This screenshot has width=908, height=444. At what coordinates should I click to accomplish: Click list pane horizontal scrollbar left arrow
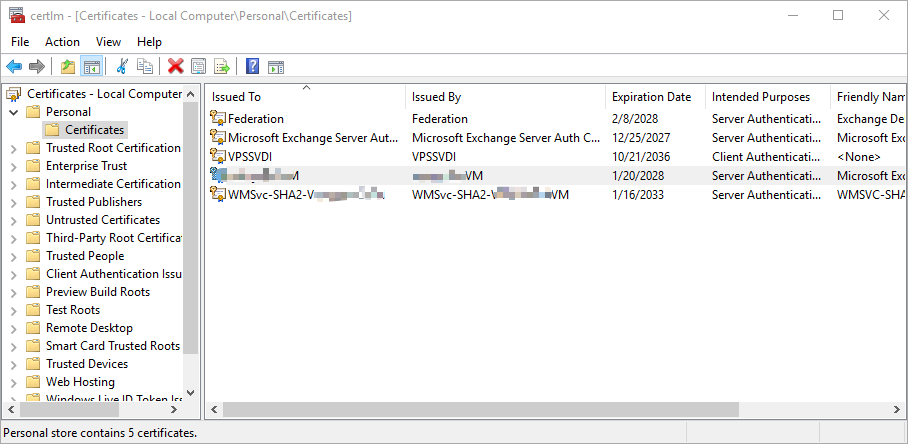(x=214, y=410)
